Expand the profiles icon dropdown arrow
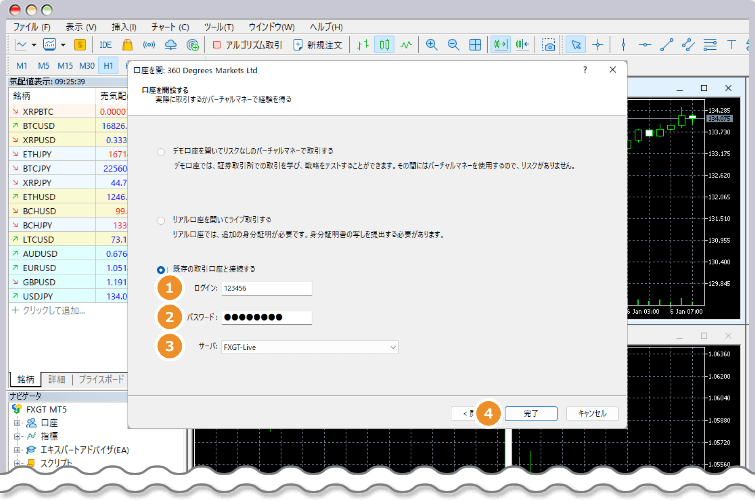Image resolution: width=755 pixels, height=500 pixels. pyautogui.click(x=63, y=45)
